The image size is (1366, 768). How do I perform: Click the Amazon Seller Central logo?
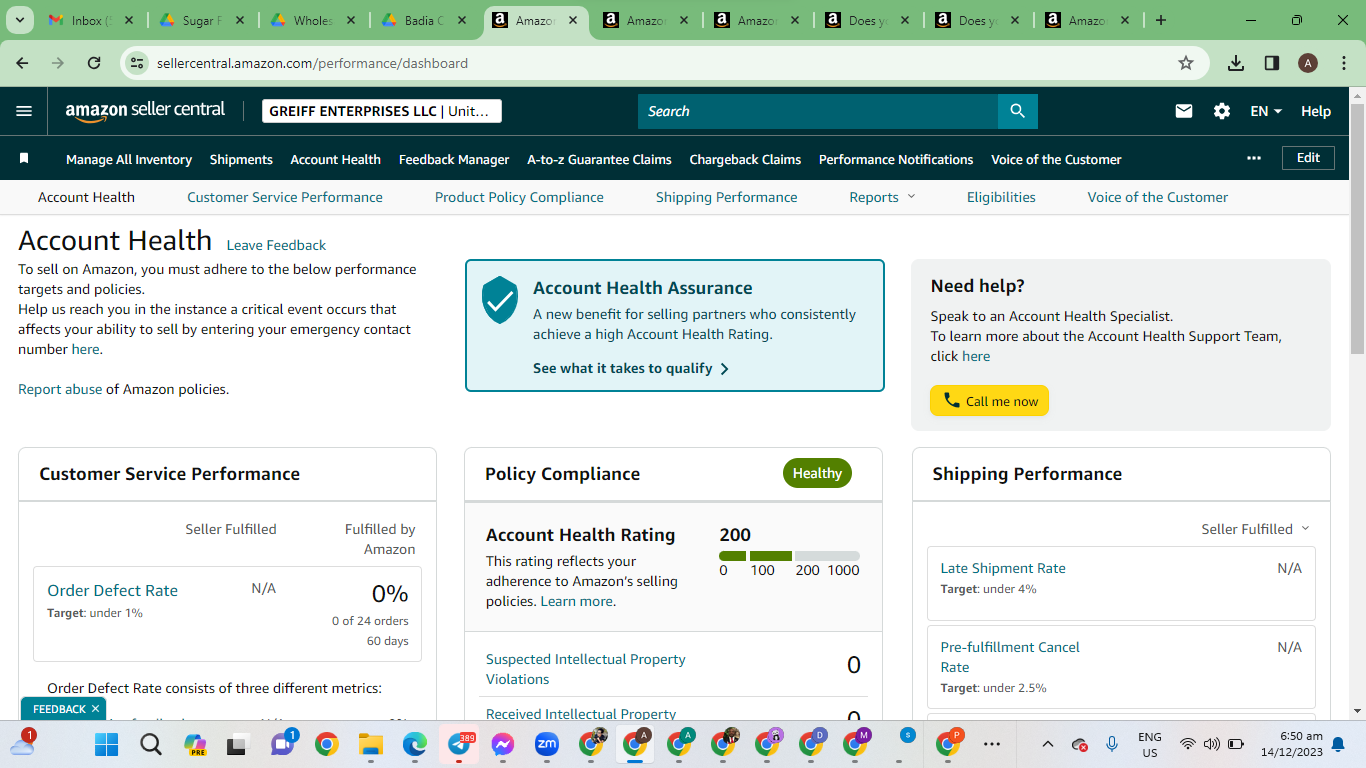[145, 111]
